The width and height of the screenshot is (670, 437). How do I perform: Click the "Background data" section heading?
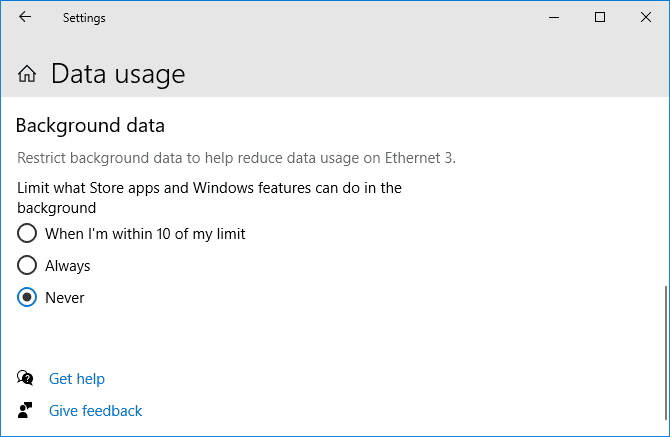(90, 126)
